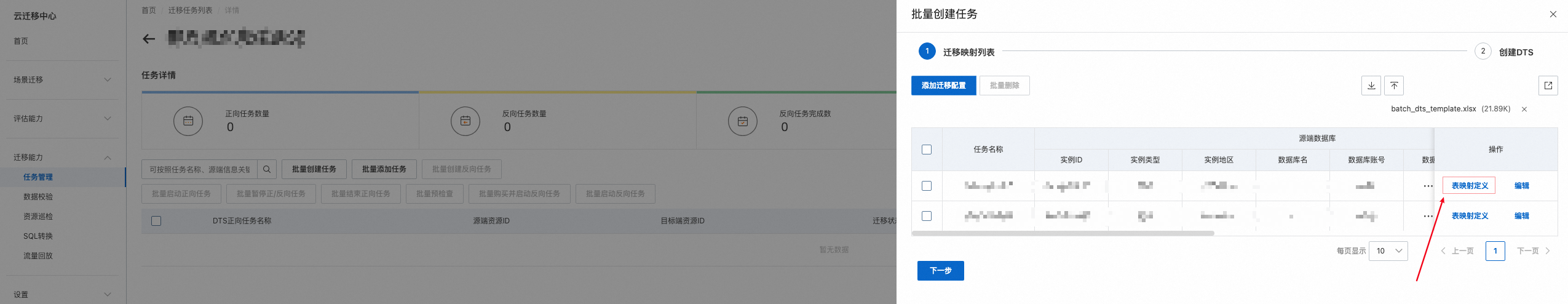Remove the batch_dts_template.xlsx uploaded file

click(x=1524, y=109)
